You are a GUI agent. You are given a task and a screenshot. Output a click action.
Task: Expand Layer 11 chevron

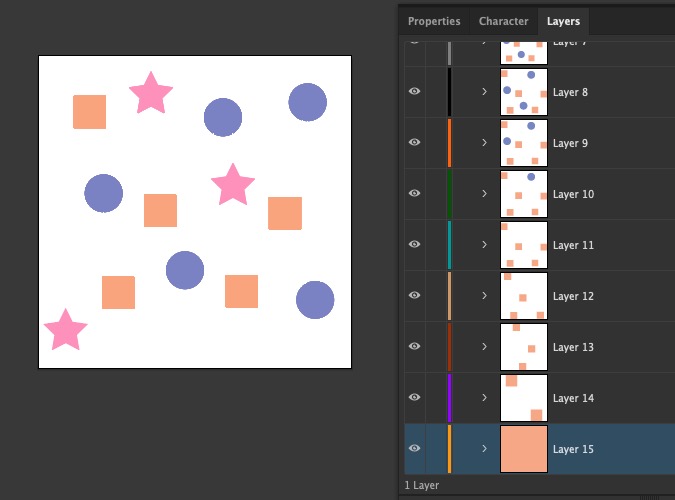pos(484,245)
